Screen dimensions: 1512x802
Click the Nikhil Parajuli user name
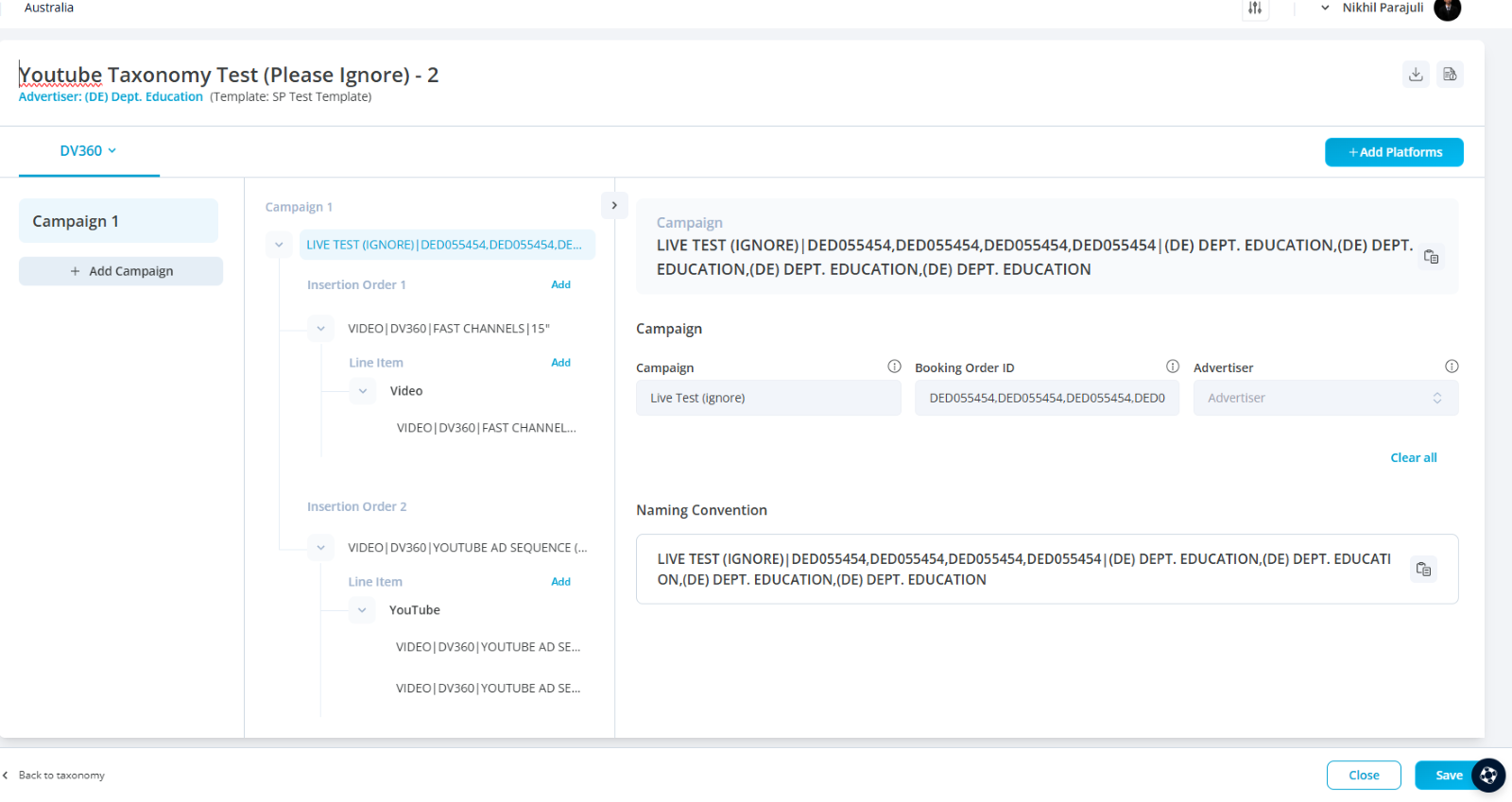pos(1383,8)
